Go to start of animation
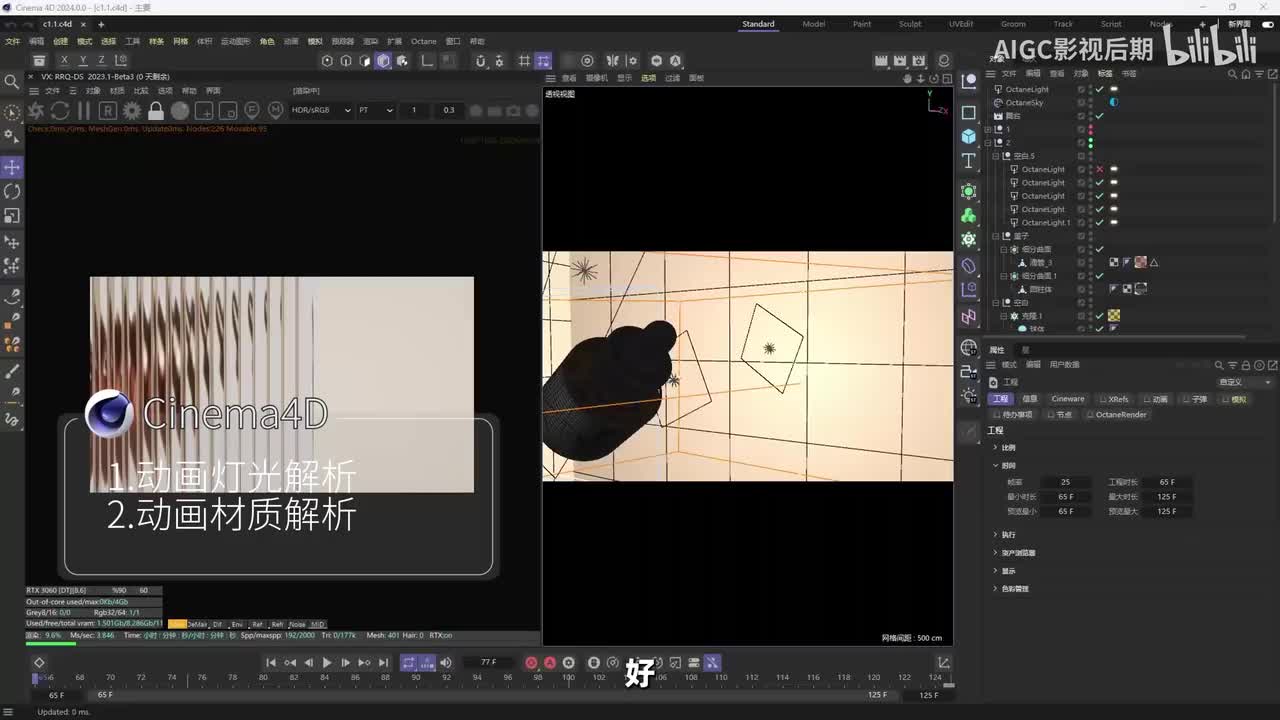The width and height of the screenshot is (1280, 720). click(x=271, y=663)
